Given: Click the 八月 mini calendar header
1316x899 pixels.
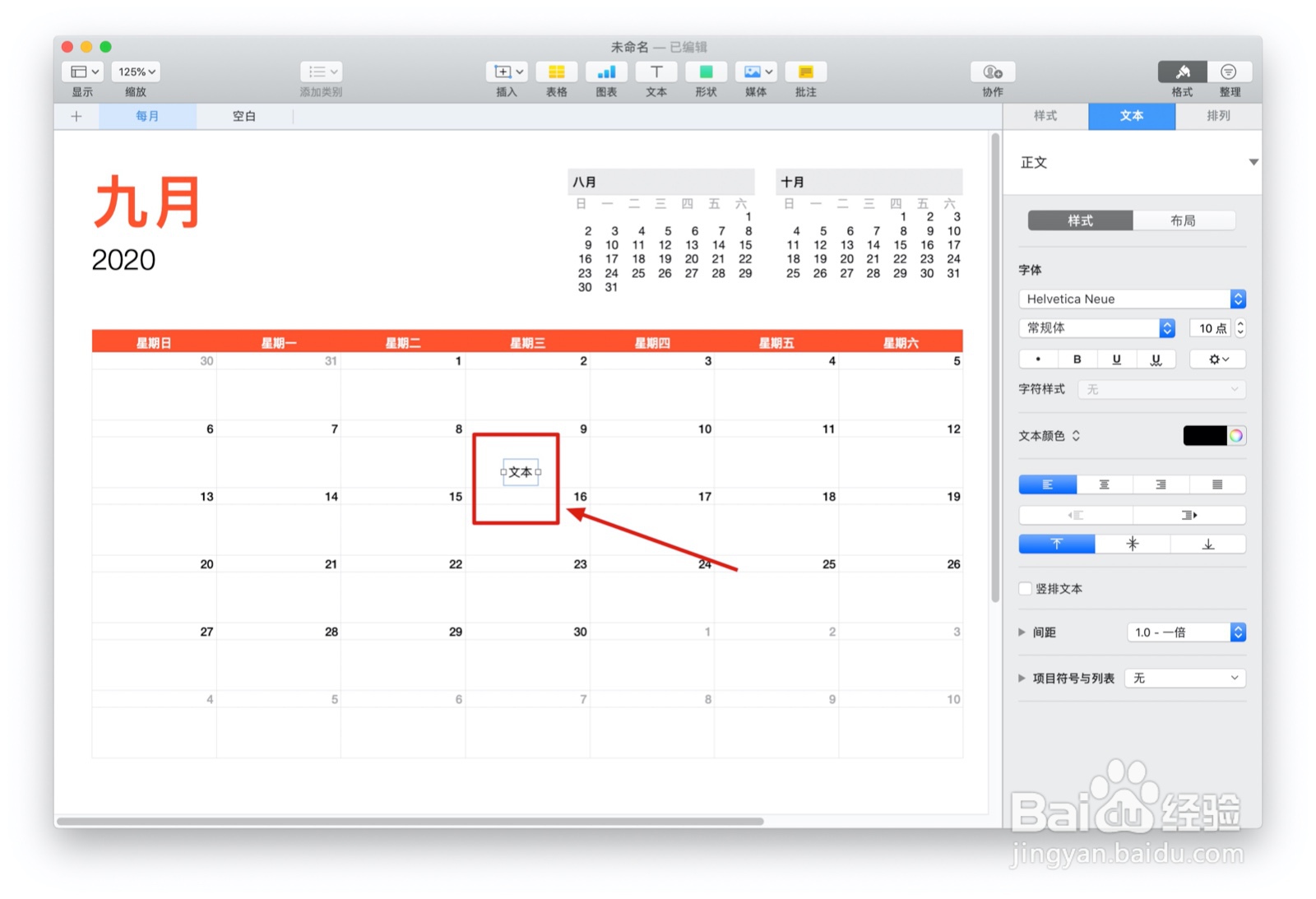Looking at the screenshot, I should click(x=660, y=182).
